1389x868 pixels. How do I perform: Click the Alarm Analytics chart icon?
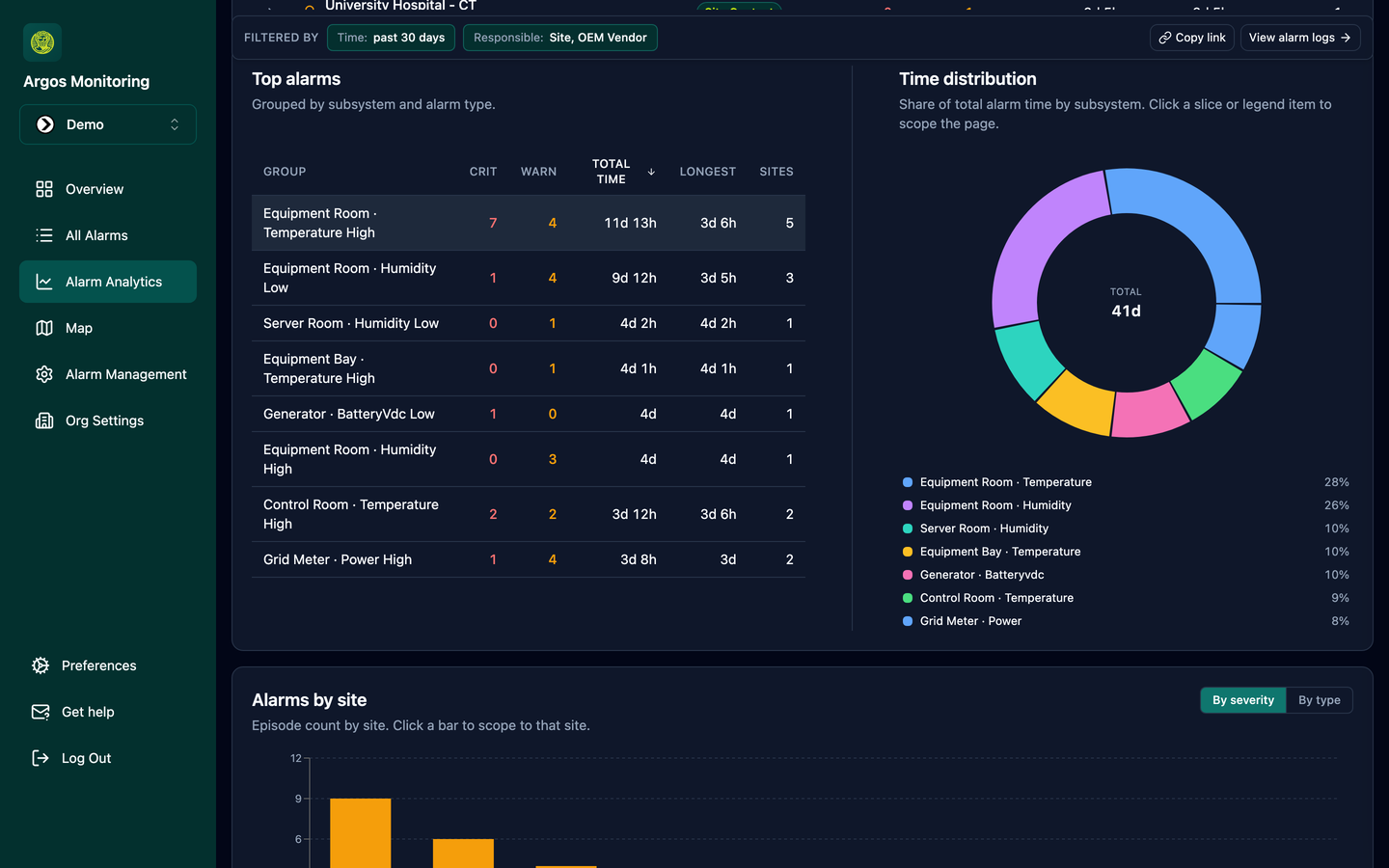click(44, 282)
